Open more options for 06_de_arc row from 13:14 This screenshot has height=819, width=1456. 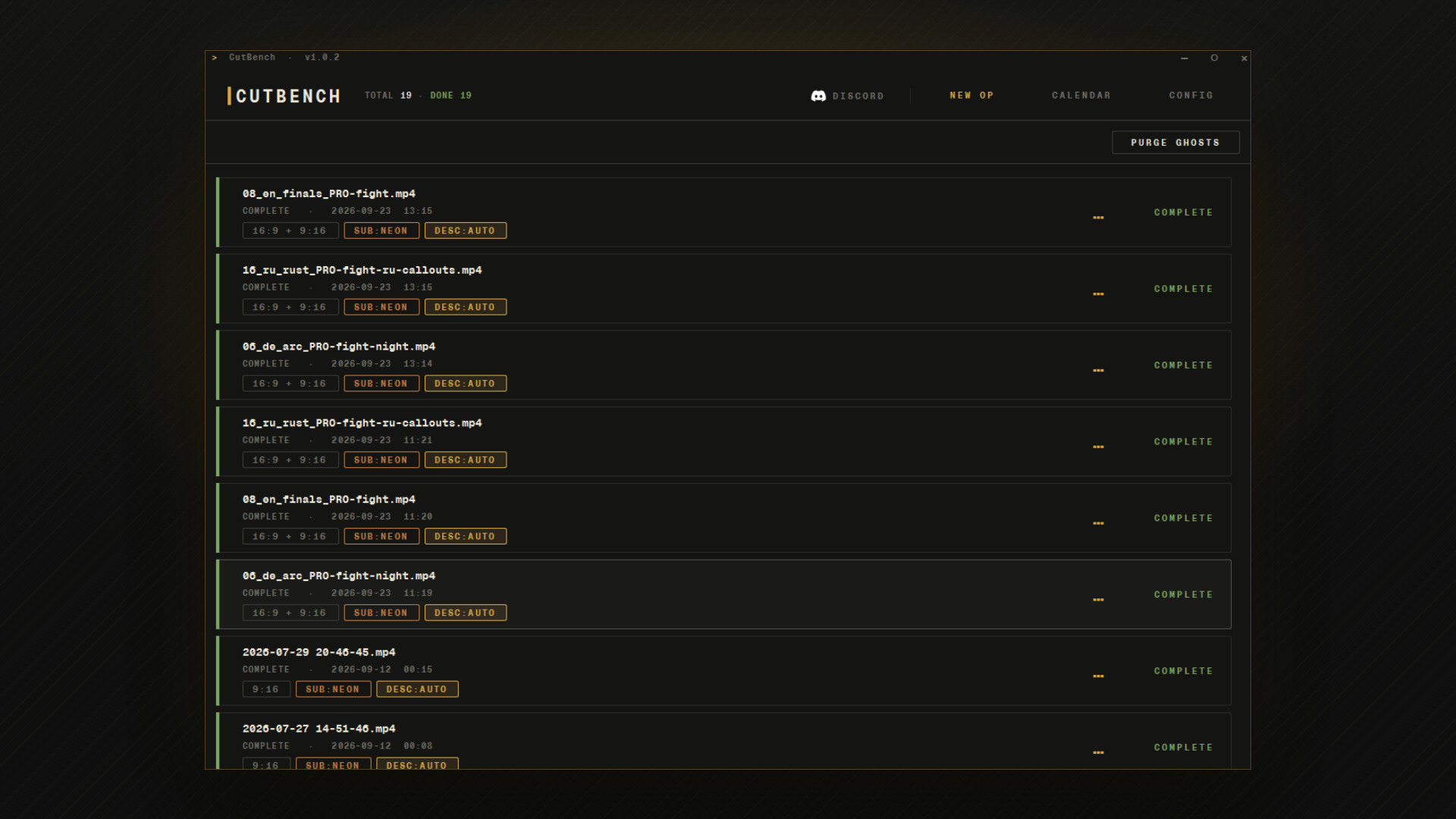coord(1098,371)
